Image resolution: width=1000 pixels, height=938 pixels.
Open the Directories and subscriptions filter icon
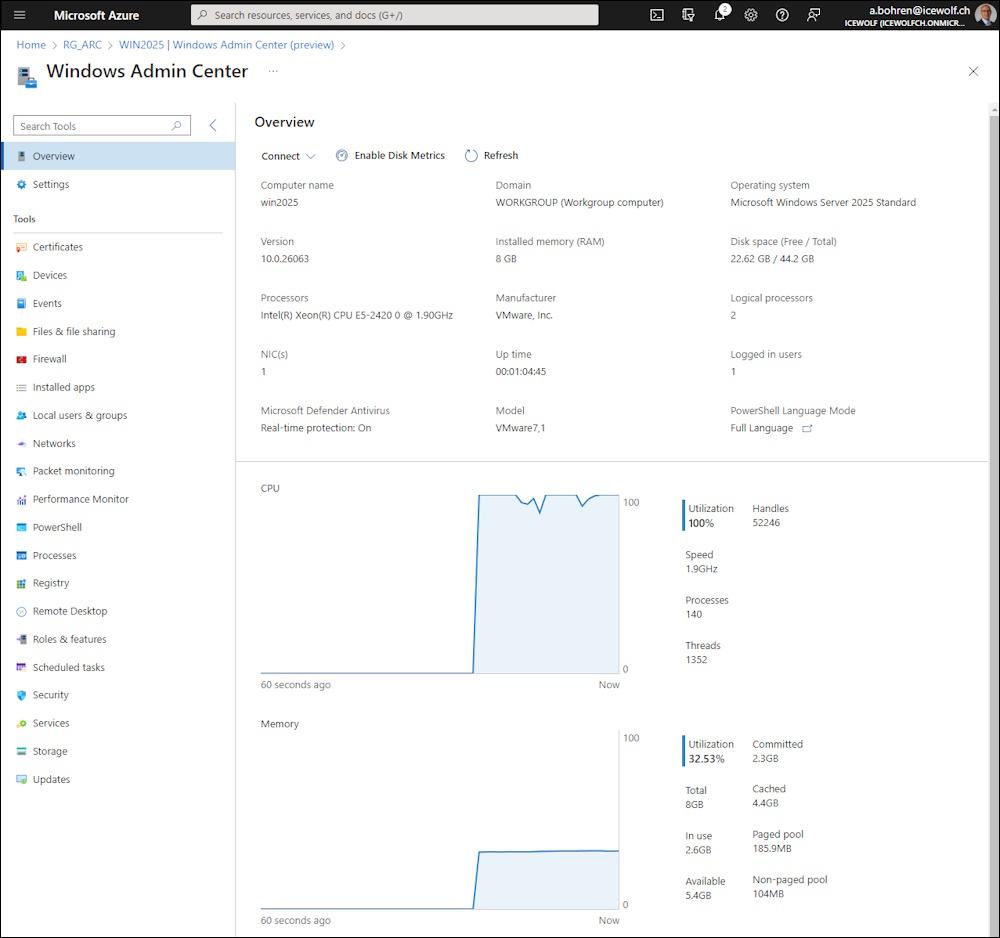(x=688, y=15)
